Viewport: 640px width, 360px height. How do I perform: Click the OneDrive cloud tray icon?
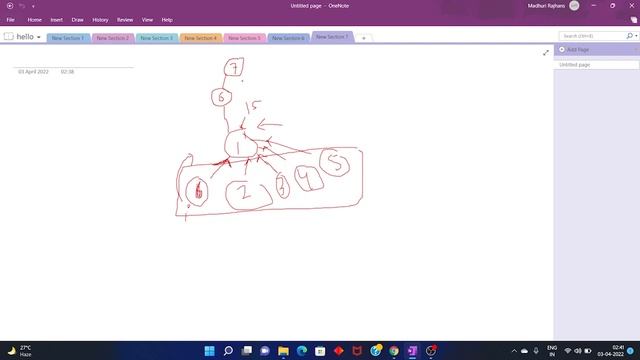click(524, 351)
